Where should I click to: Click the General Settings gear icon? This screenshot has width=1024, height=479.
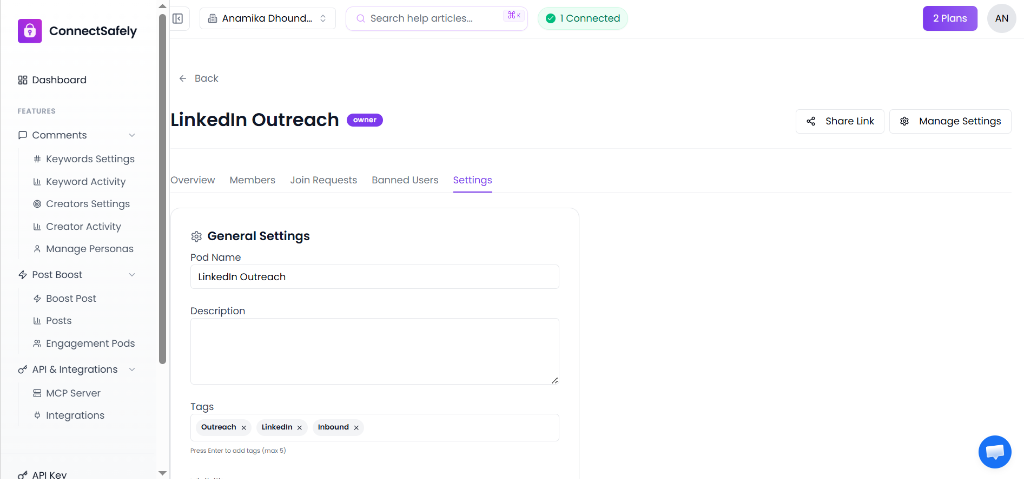196,236
